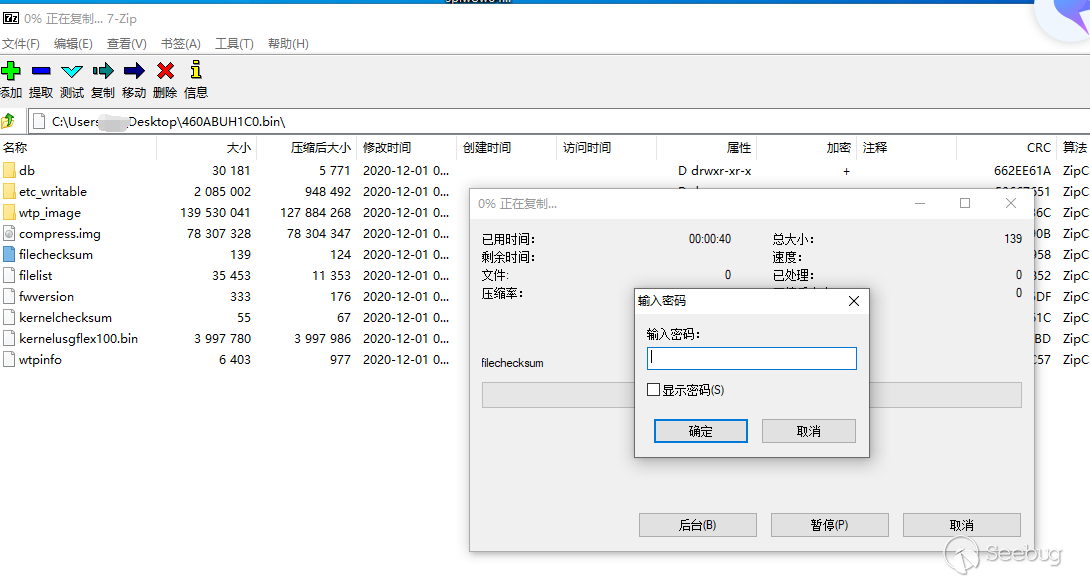This screenshot has width=1090, height=582.
Task: Confirm password with 确定 button
Action: pyautogui.click(x=701, y=431)
